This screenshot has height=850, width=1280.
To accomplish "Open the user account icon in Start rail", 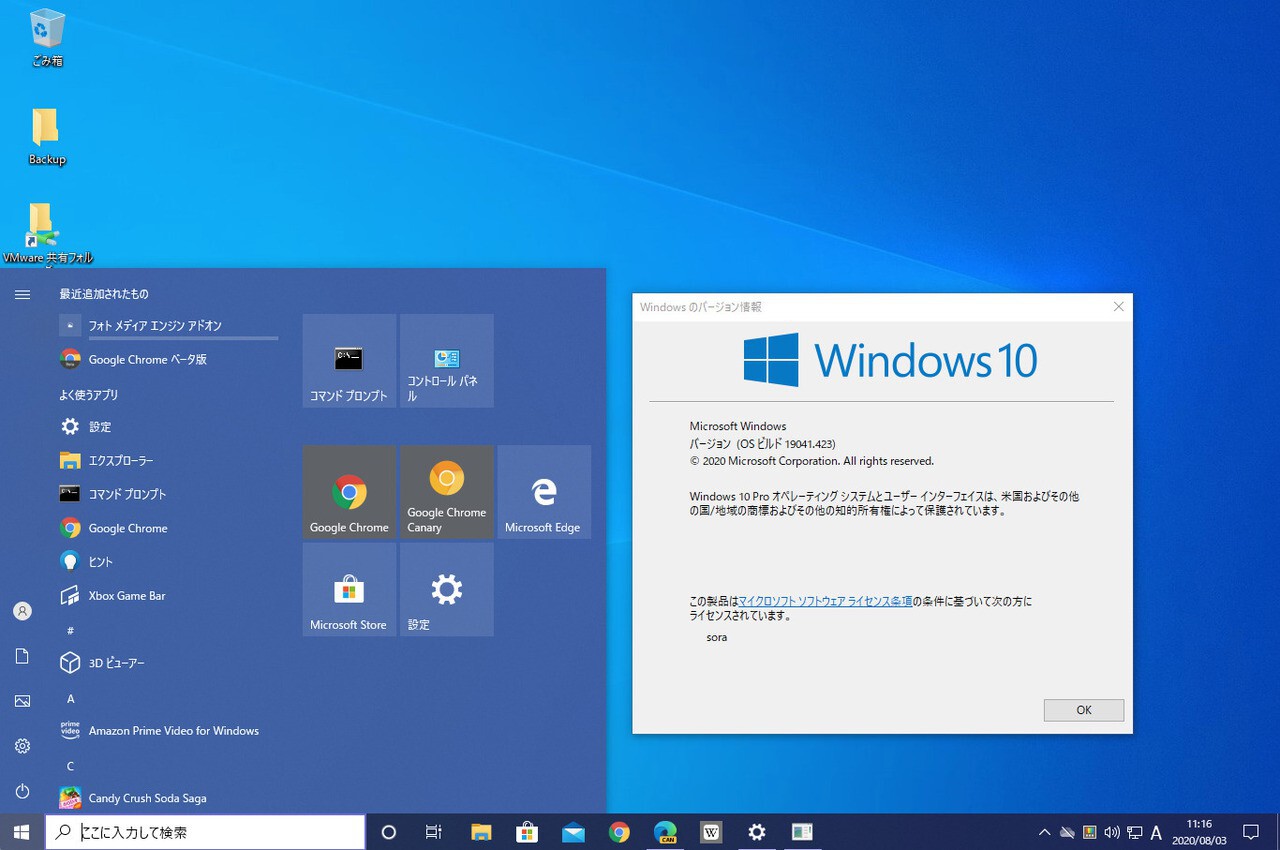I will [x=22, y=611].
